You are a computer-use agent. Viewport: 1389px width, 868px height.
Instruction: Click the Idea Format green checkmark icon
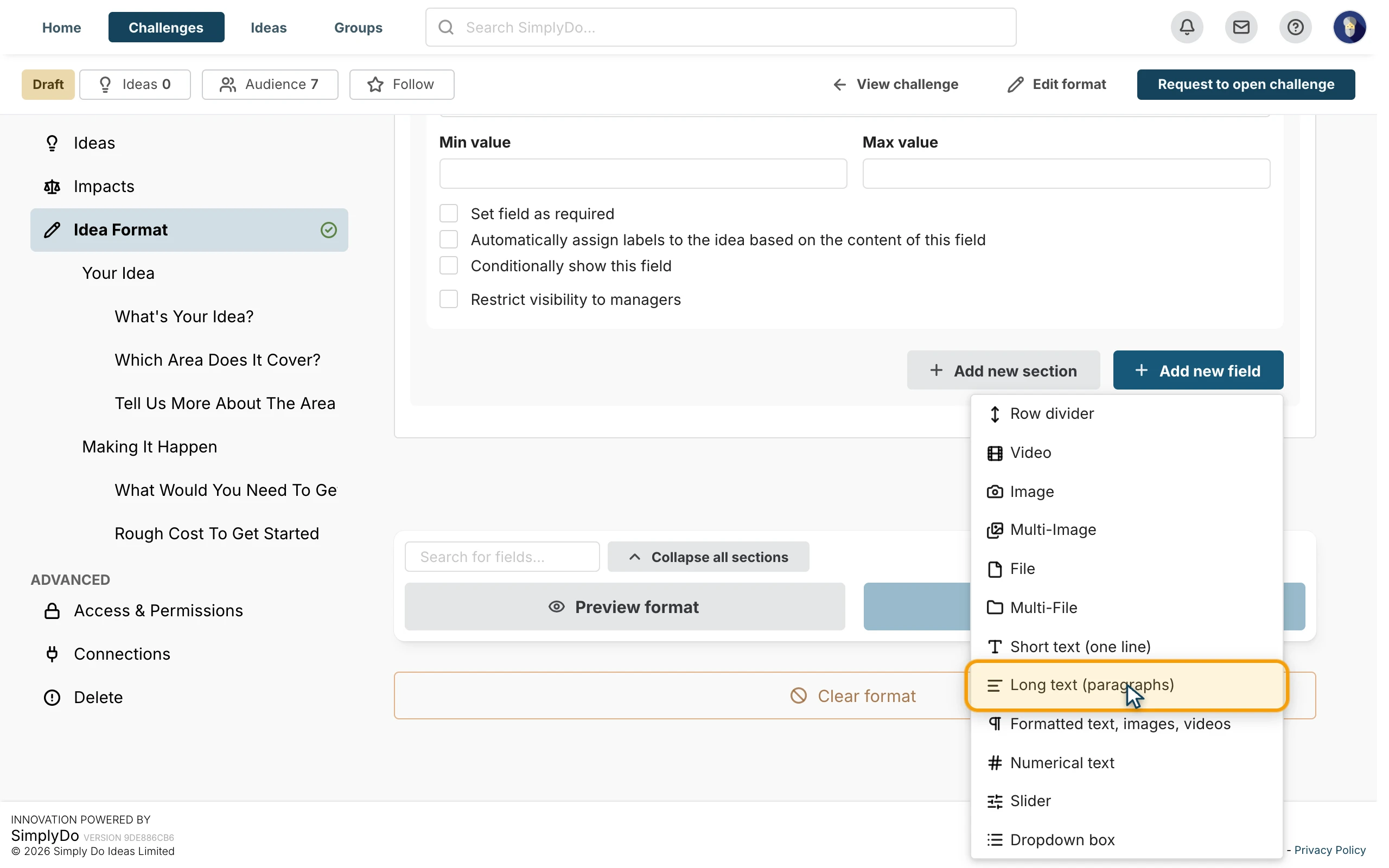tap(328, 230)
